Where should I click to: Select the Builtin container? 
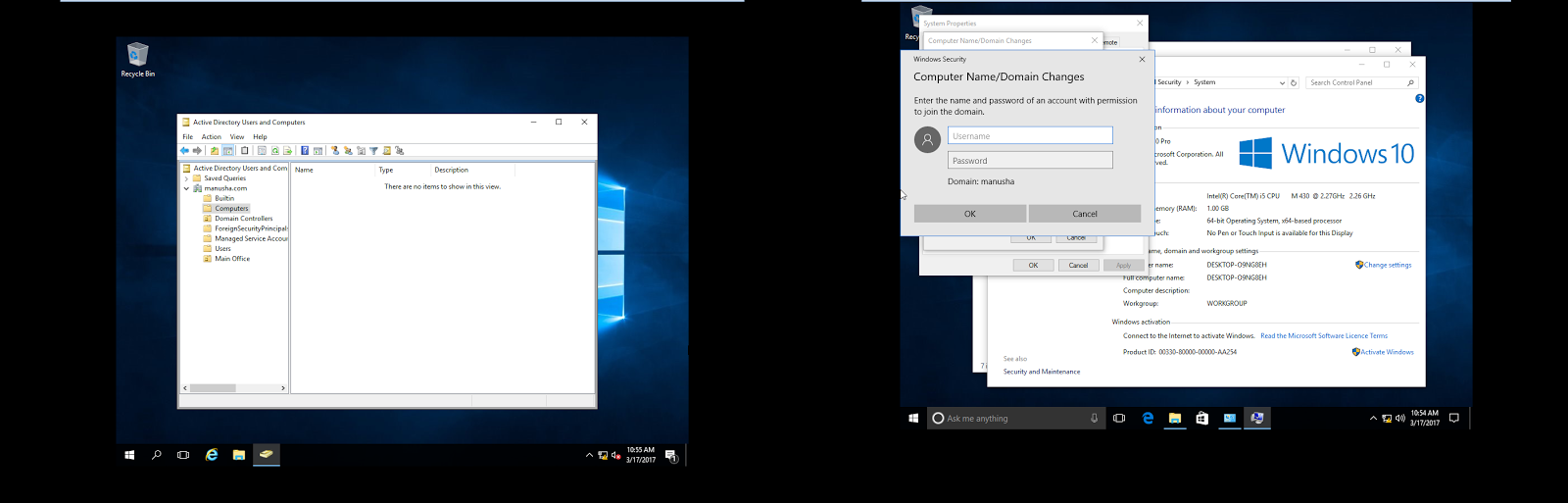[x=224, y=198]
